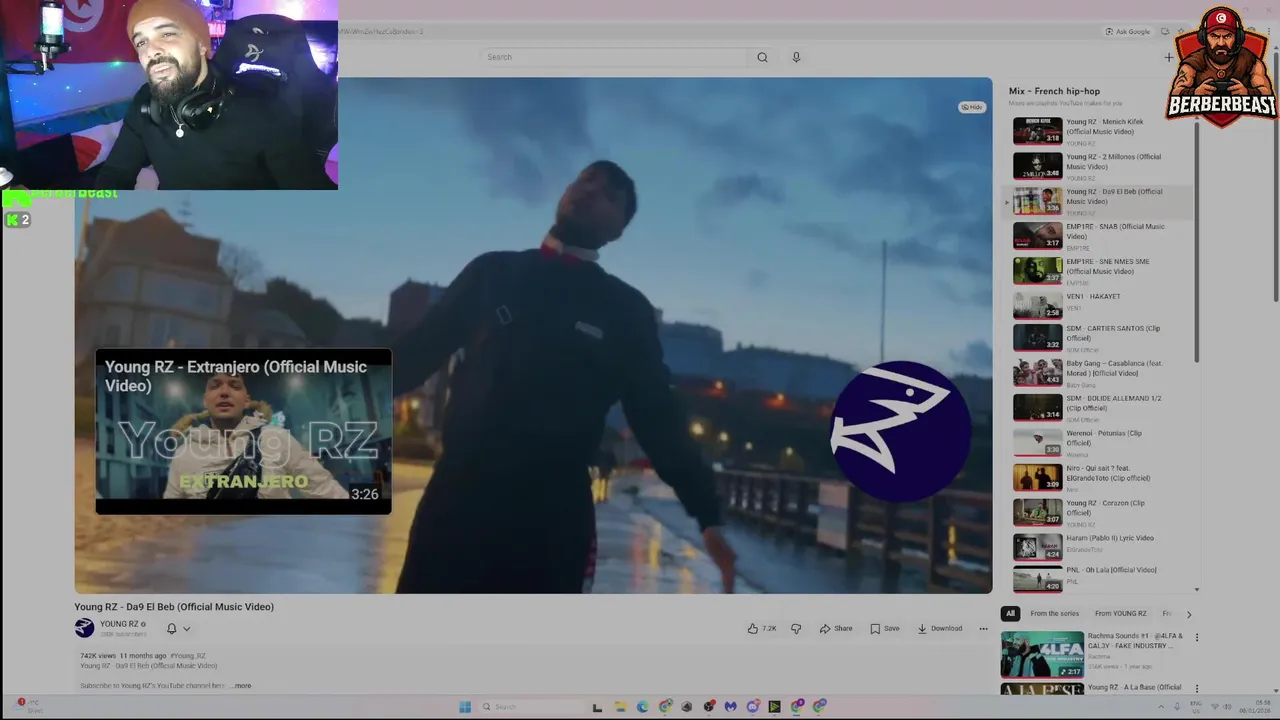
Task: Click the Menich Kifek video thumbnail
Action: point(1038,131)
